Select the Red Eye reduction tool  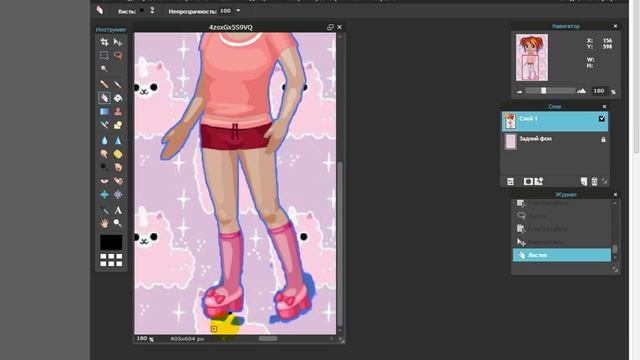click(x=104, y=181)
